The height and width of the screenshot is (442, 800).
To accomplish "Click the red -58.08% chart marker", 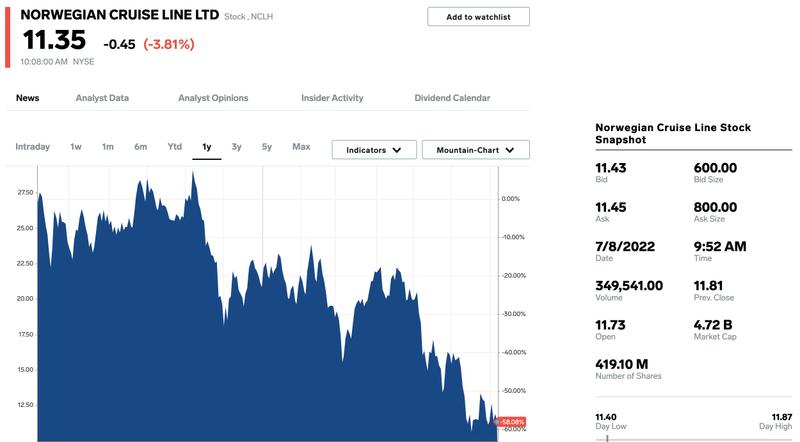I will (x=511, y=422).
